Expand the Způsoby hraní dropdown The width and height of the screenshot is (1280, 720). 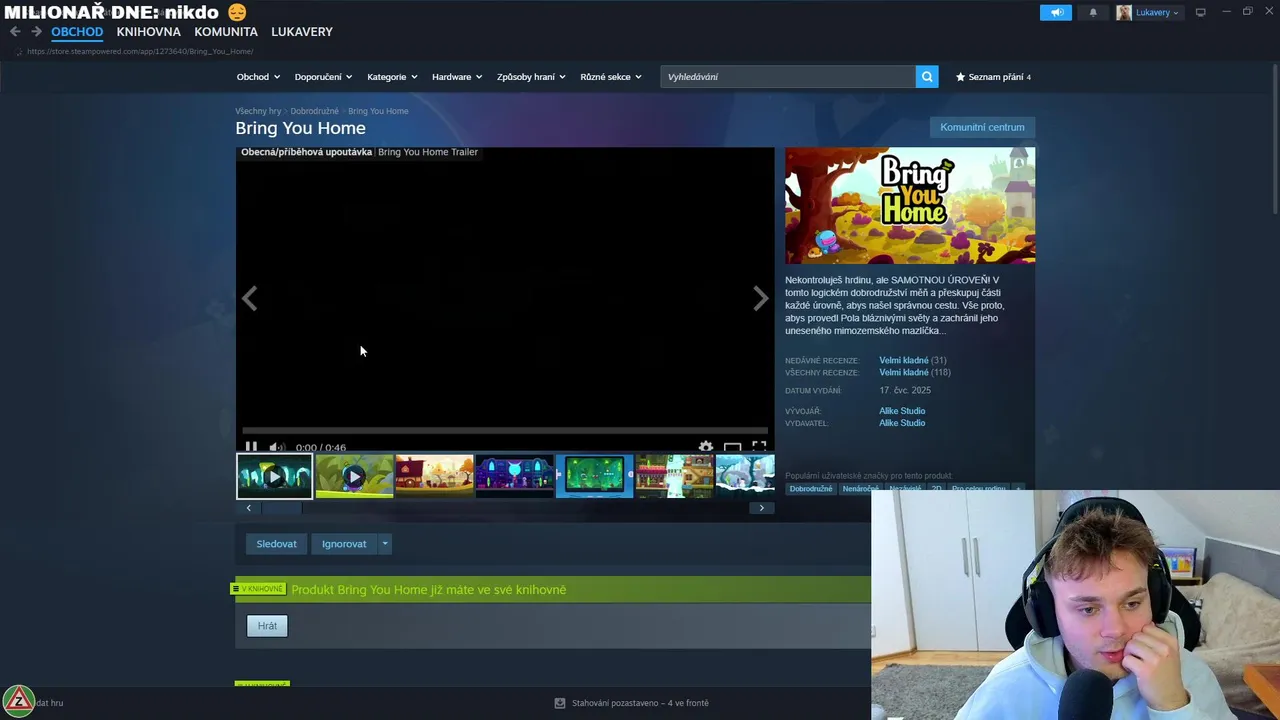[x=531, y=77]
